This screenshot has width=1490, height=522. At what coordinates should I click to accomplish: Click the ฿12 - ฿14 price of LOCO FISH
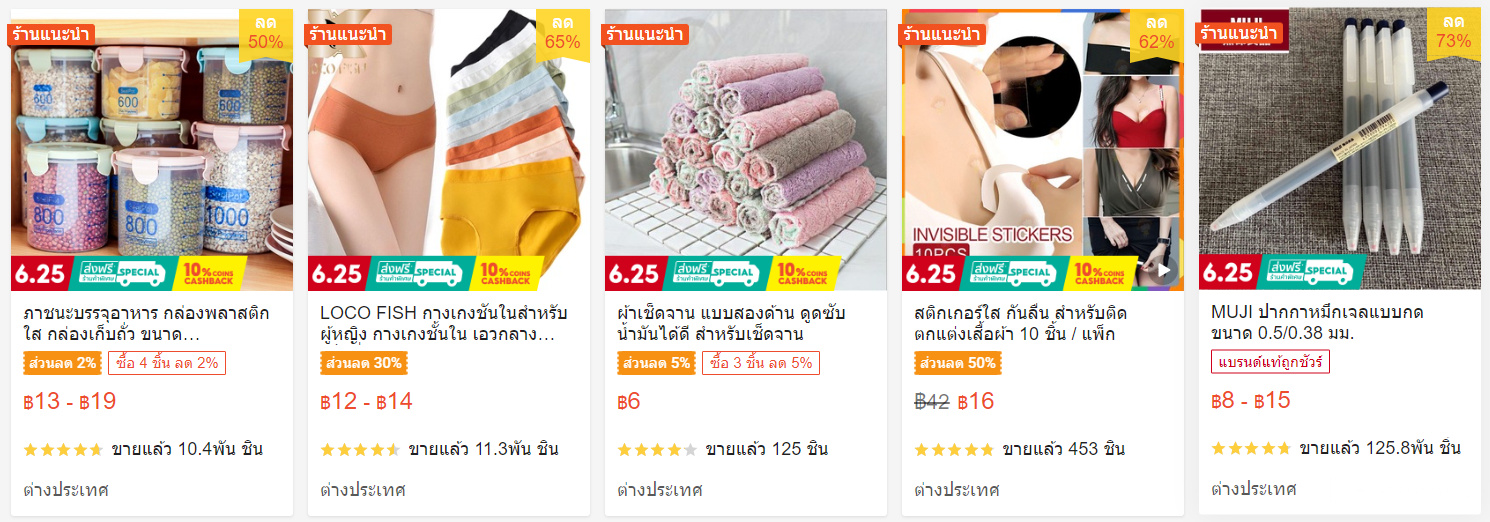(366, 402)
